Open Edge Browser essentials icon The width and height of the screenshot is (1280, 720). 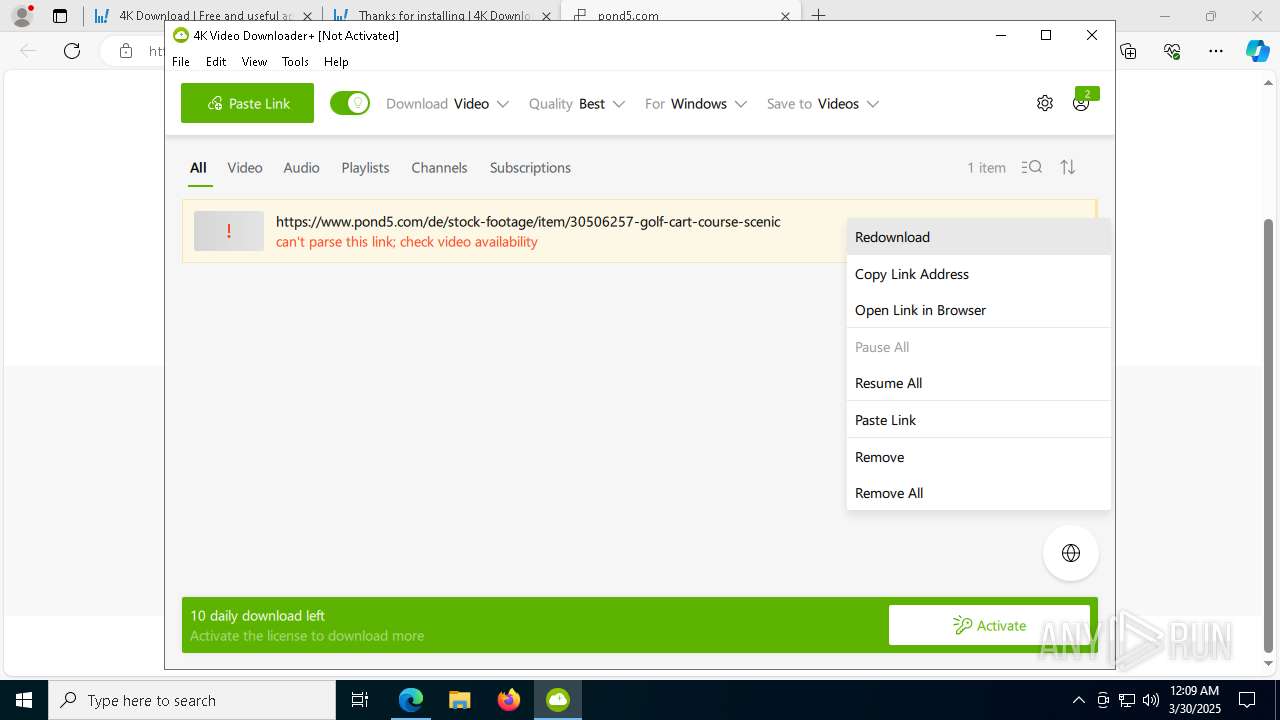click(x=1172, y=51)
